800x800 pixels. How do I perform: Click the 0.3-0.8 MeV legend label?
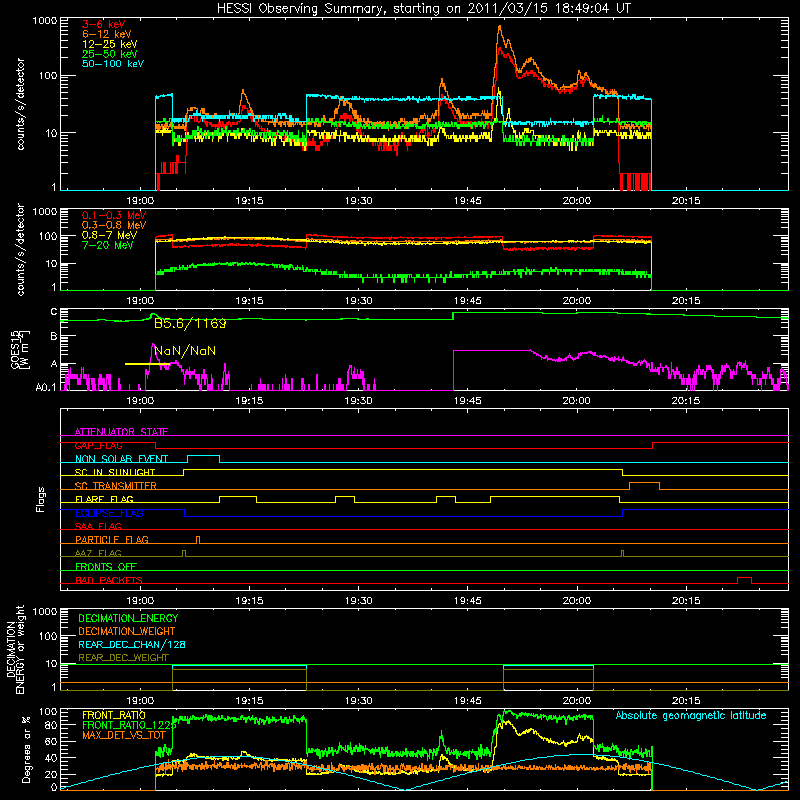click(114, 225)
